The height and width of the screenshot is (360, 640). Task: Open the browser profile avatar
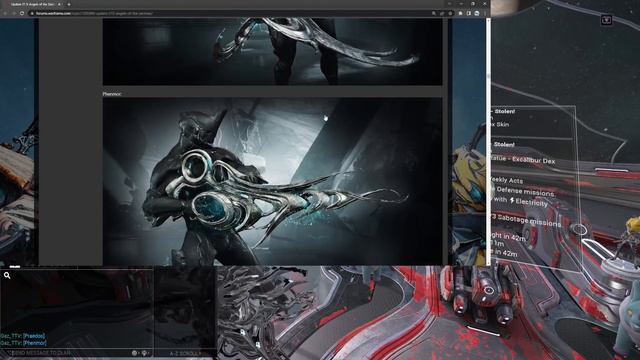[x=477, y=13]
